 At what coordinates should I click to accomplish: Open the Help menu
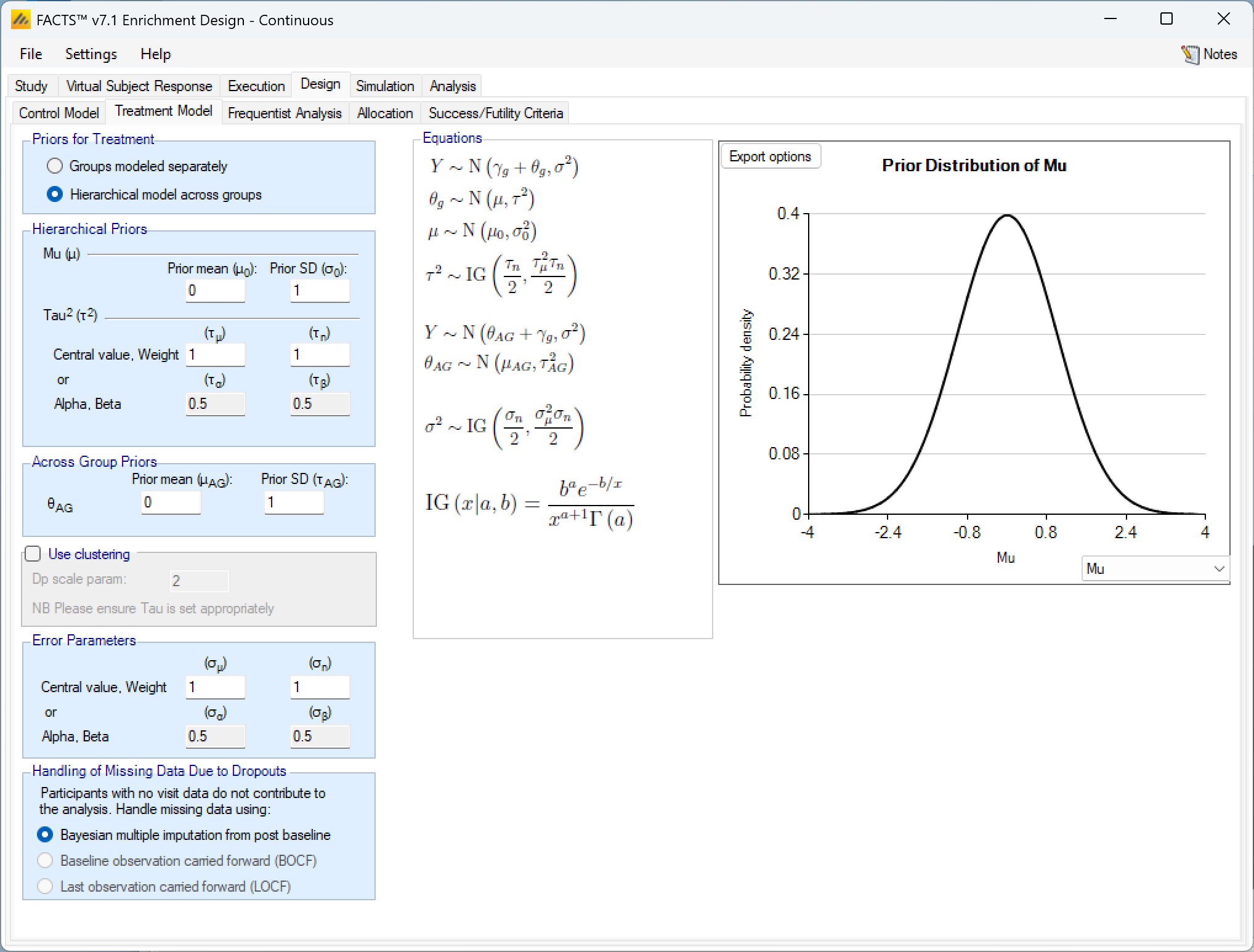click(155, 54)
